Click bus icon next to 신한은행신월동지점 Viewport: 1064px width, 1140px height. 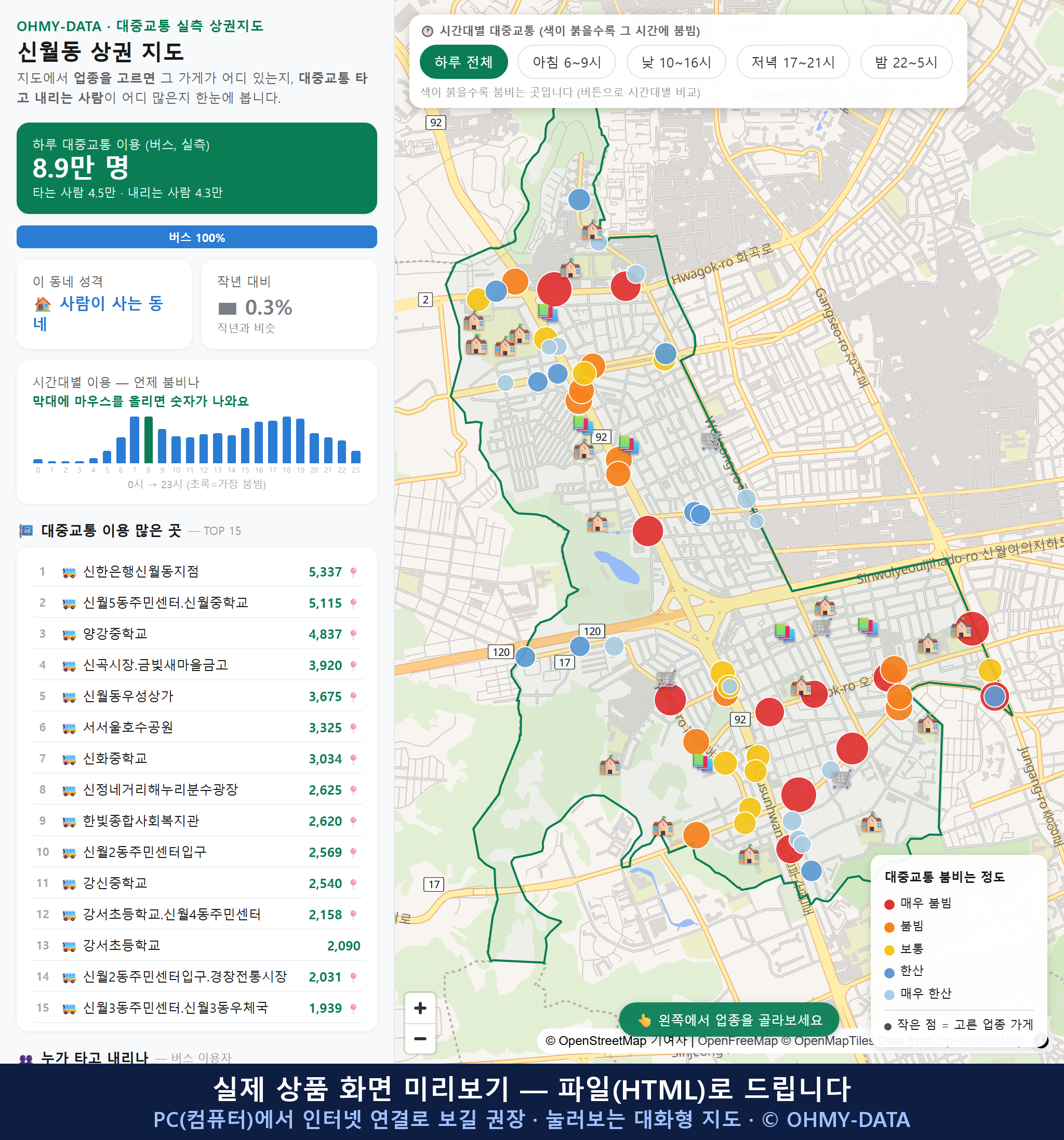pyautogui.click(x=69, y=572)
